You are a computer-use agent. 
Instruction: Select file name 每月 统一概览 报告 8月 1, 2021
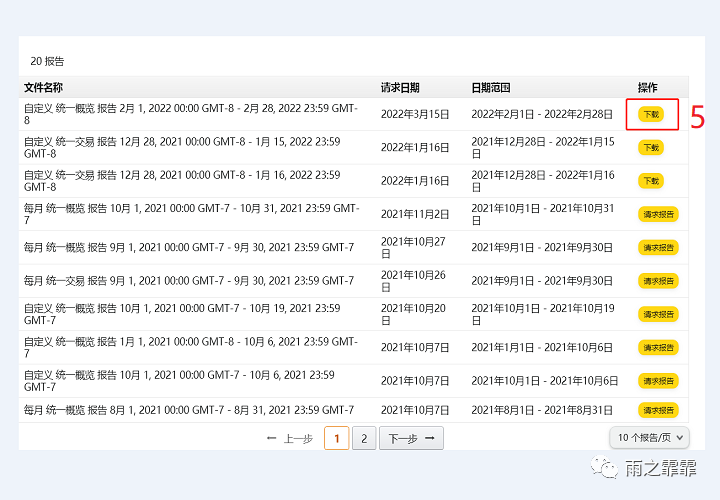point(189,410)
